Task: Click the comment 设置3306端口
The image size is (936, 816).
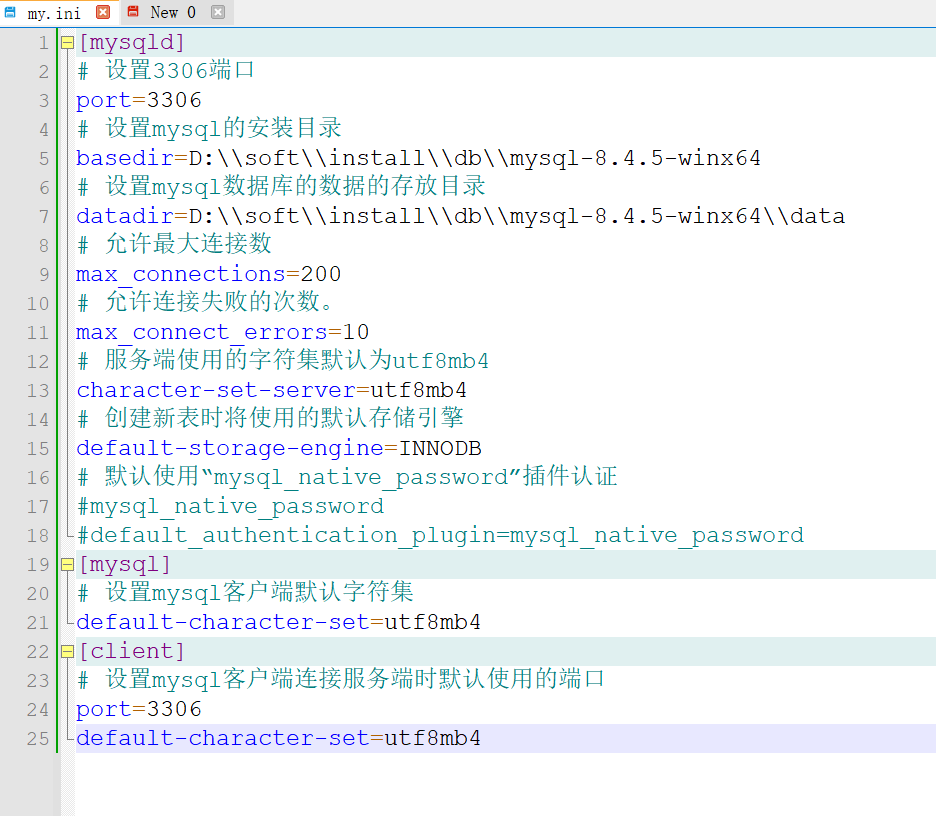Action: (x=165, y=71)
